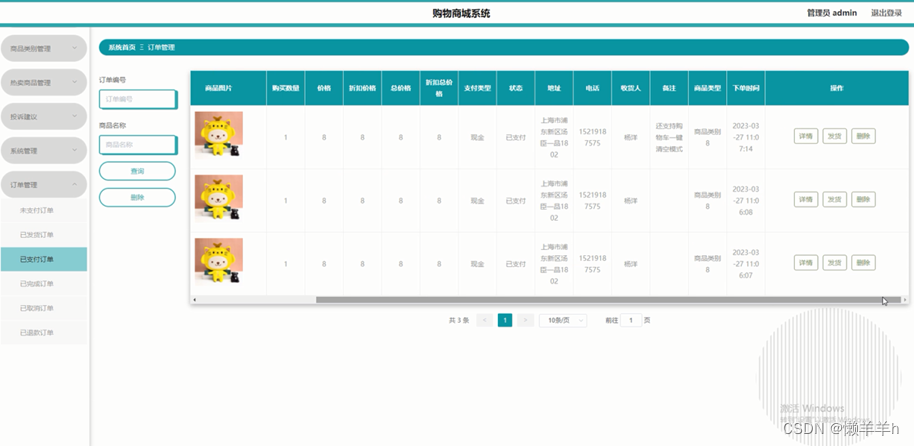Click 发货 for the order placed at 11:07:14

click(835, 136)
